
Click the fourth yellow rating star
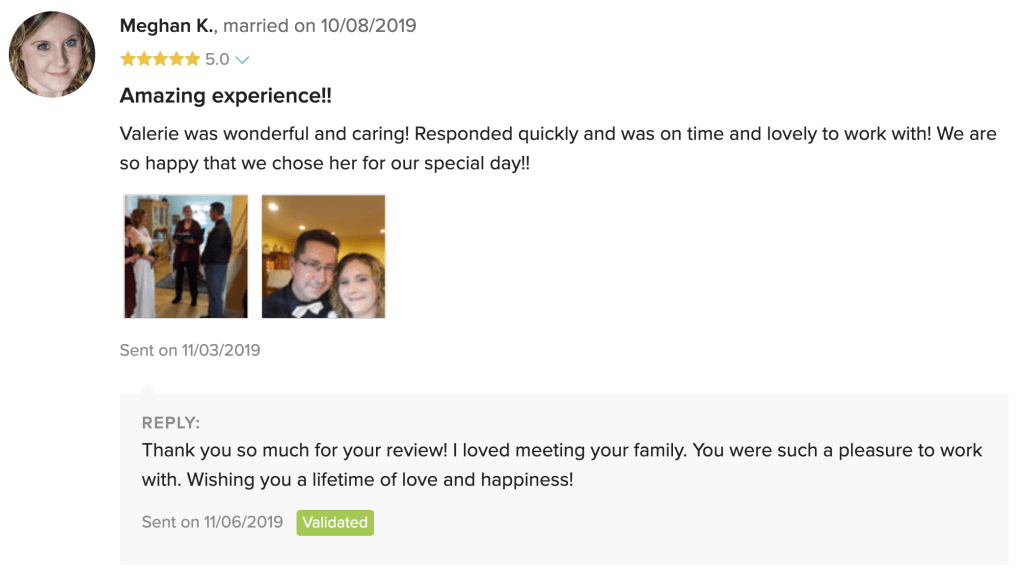click(x=176, y=60)
